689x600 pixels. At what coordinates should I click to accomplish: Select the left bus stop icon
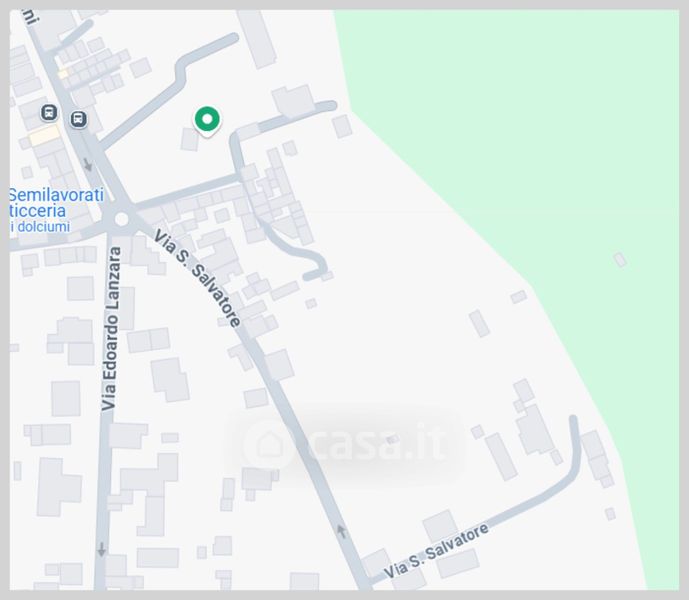(49, 113)
